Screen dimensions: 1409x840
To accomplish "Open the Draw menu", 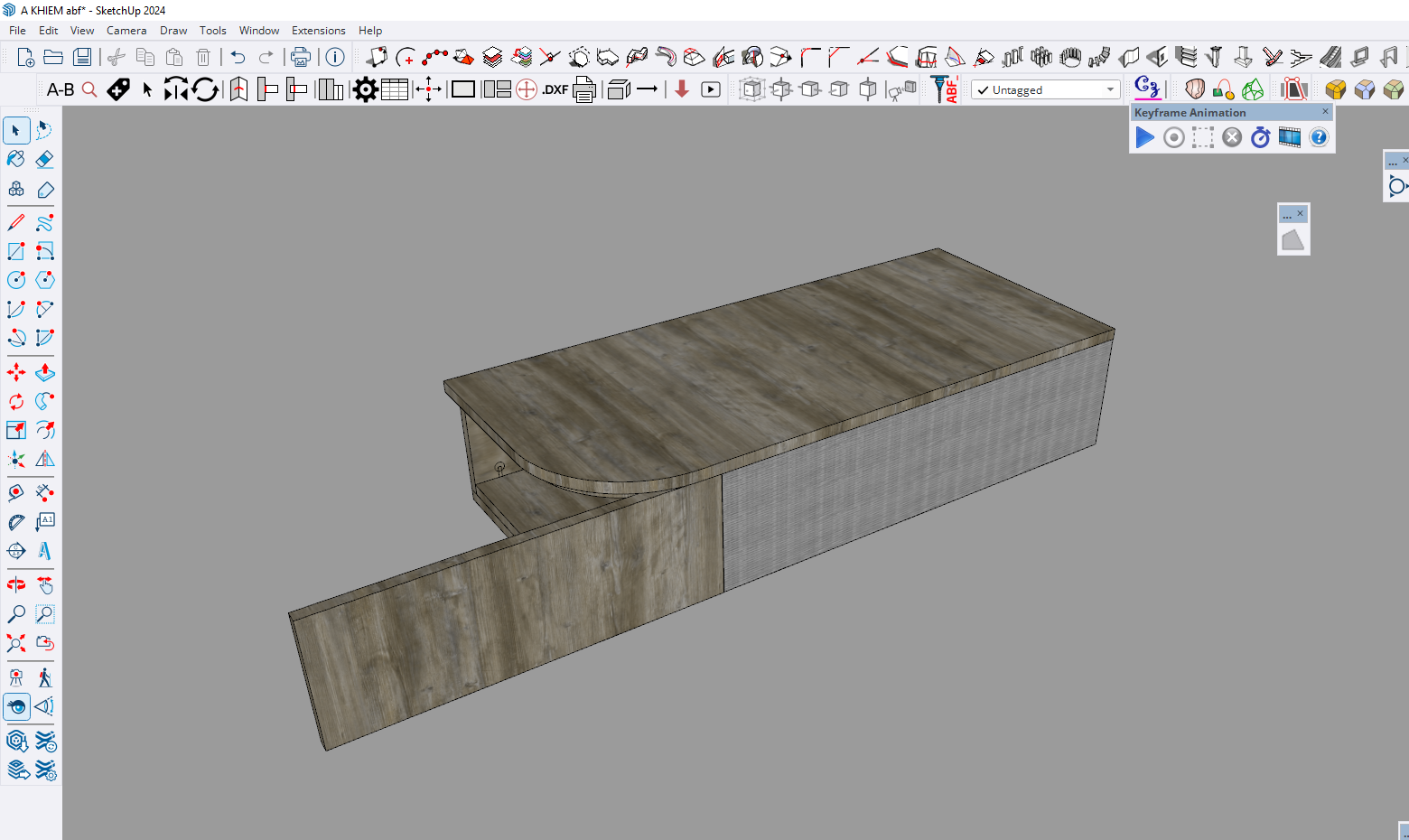I will coord(173,31).
